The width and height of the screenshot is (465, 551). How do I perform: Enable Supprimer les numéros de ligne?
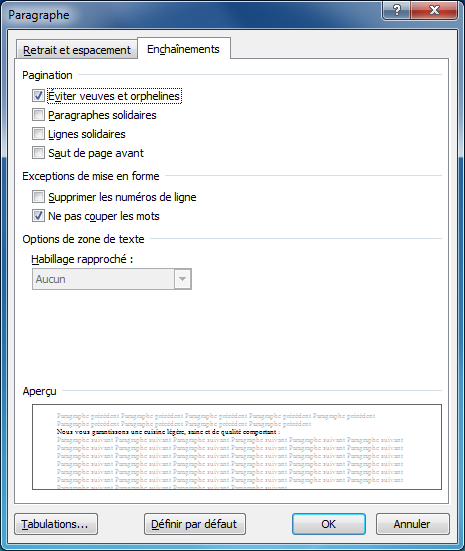[x=38, y=196]
